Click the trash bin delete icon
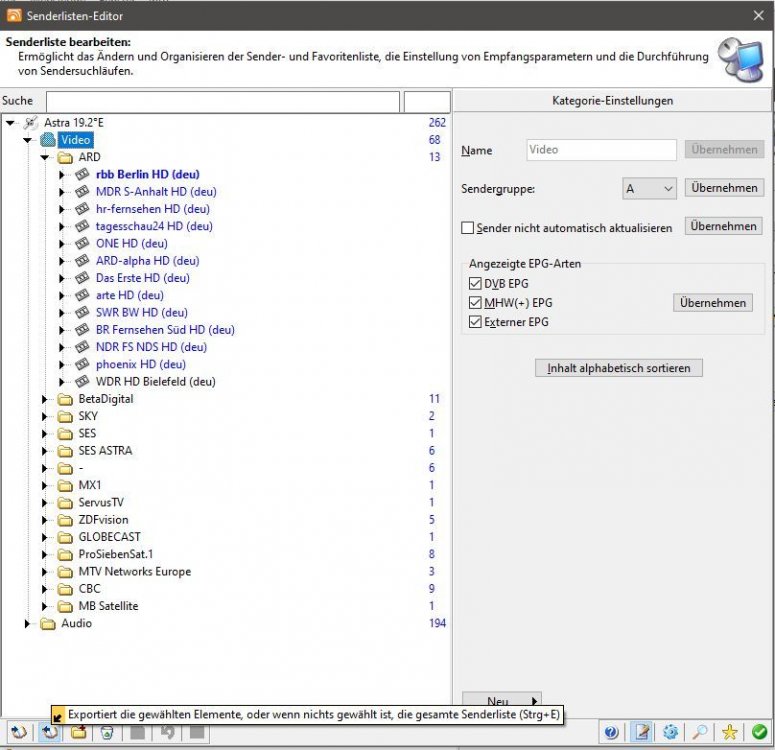Viewport: 775px width, 750px height. pos(106,733)
